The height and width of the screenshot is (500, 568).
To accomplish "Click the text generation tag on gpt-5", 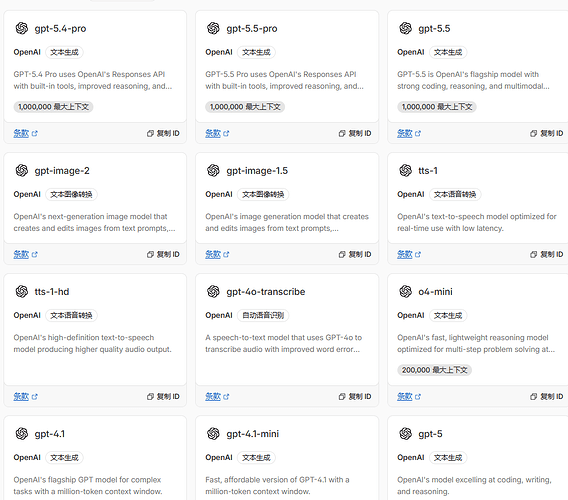I will click(x=448, y=457).
